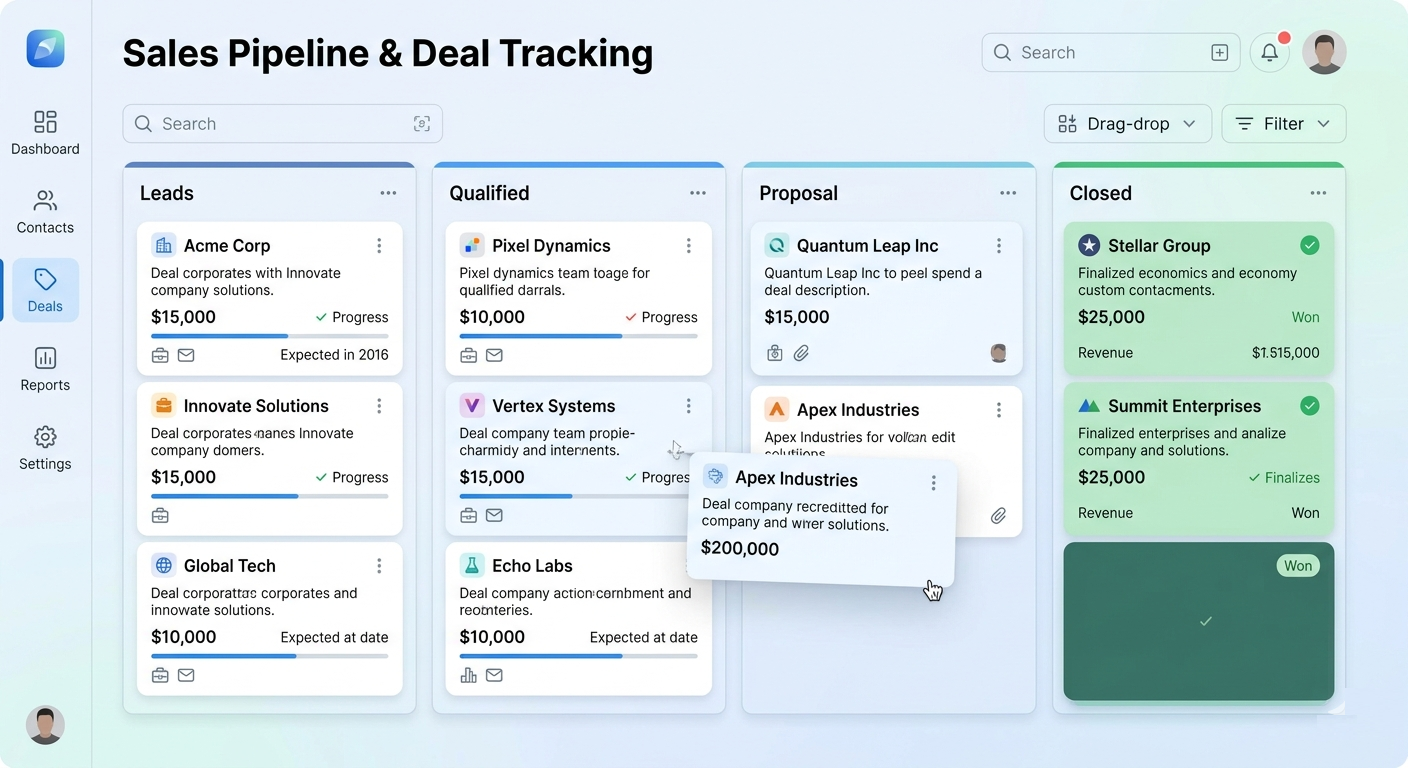Open the Drag-drop view dropdown
Viewport: 1408px width, 768px height.
coord(1128,123)
